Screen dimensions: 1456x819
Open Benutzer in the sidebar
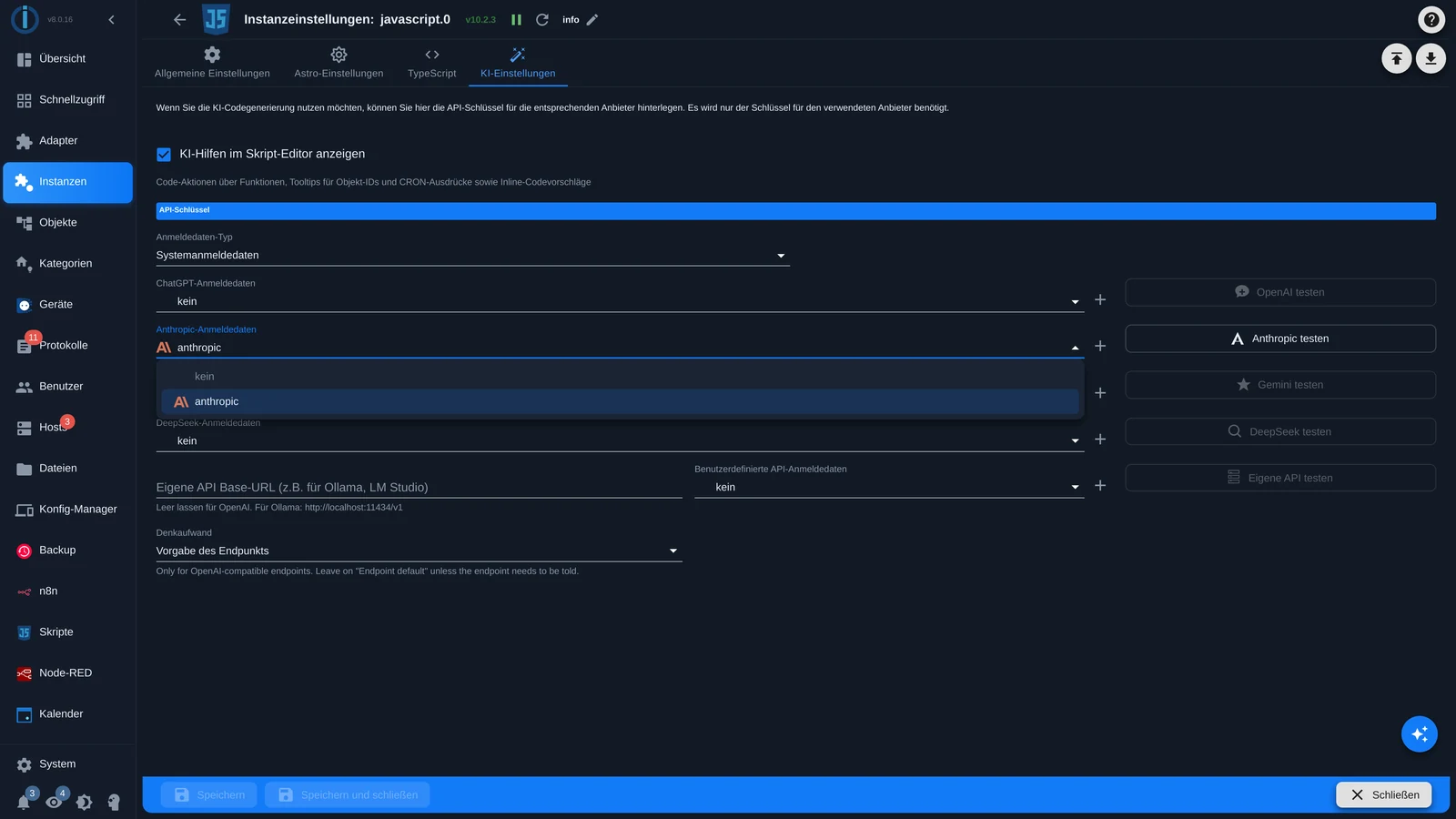click(68, 387)
